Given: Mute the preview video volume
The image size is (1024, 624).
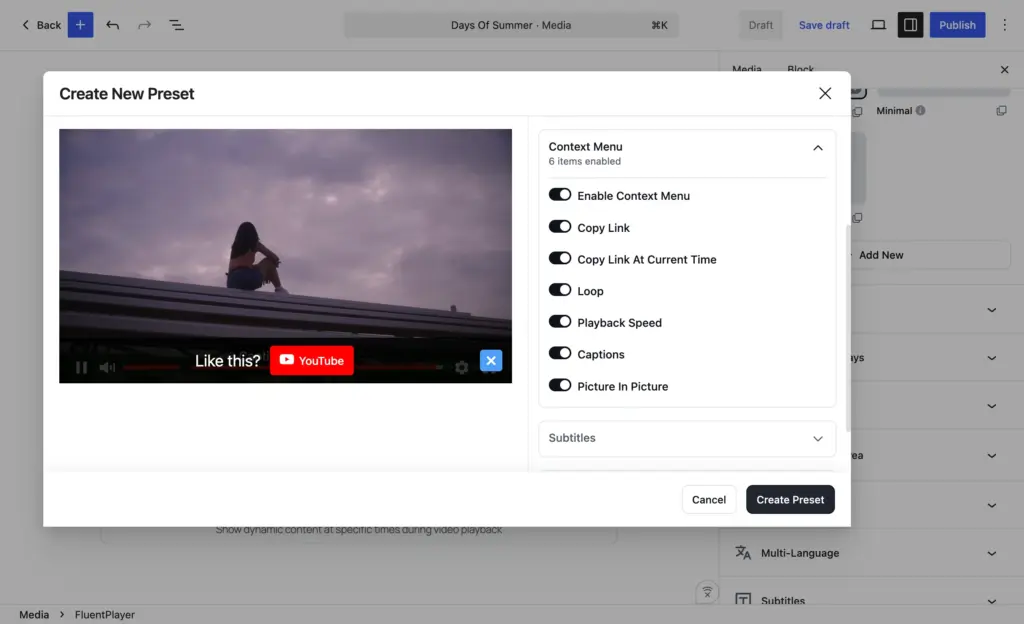Looking at the screenshot, I should tap(107, 367).
